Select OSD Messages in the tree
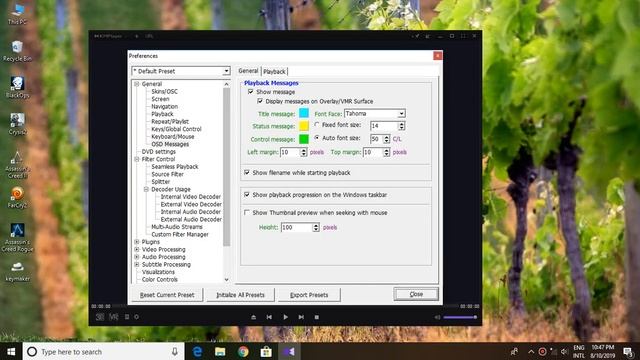The width and height of the screenshot is (640, 360). click(x=170, y=144)
